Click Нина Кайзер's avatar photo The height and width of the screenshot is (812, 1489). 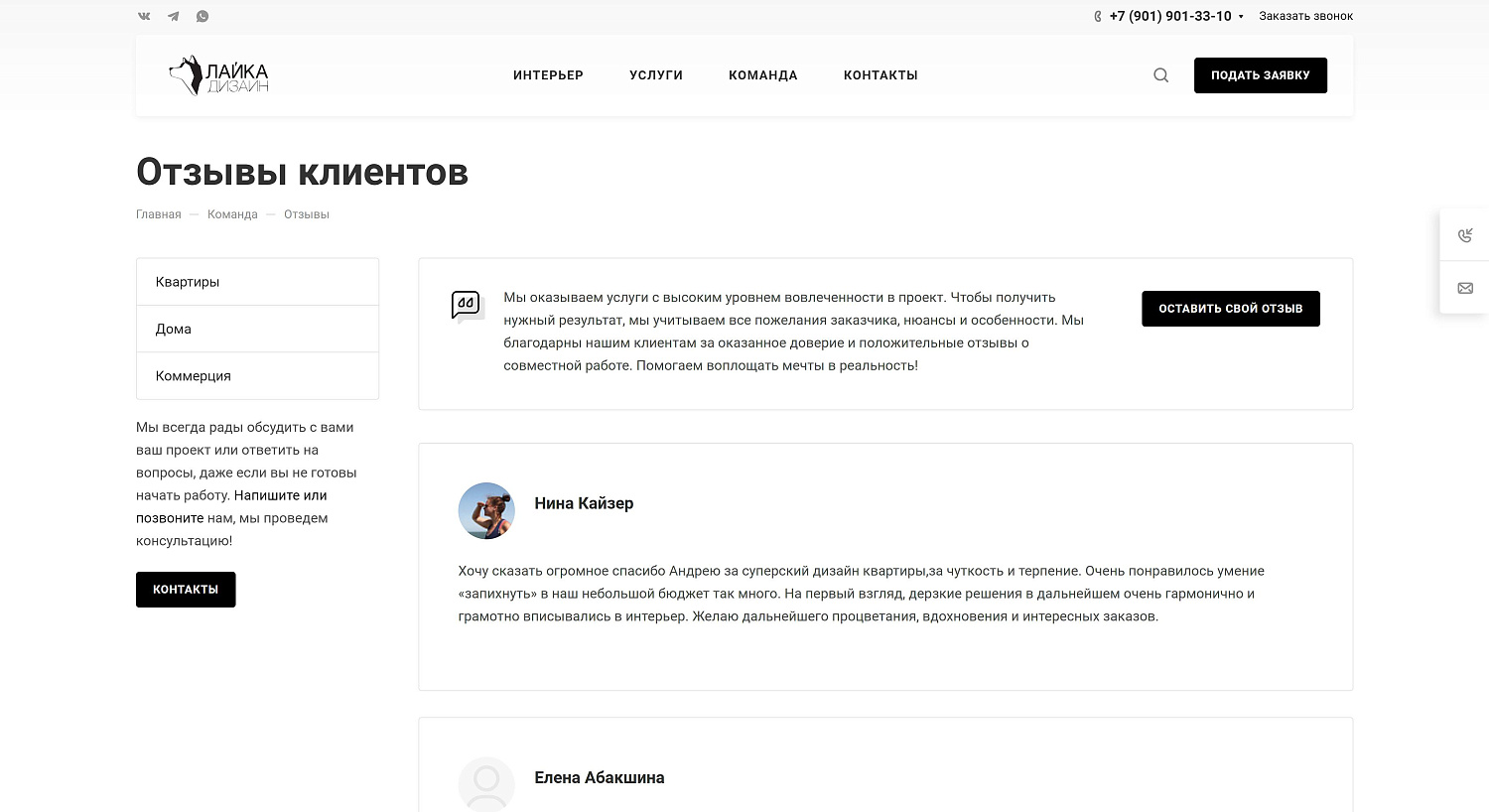pos(486,510)
